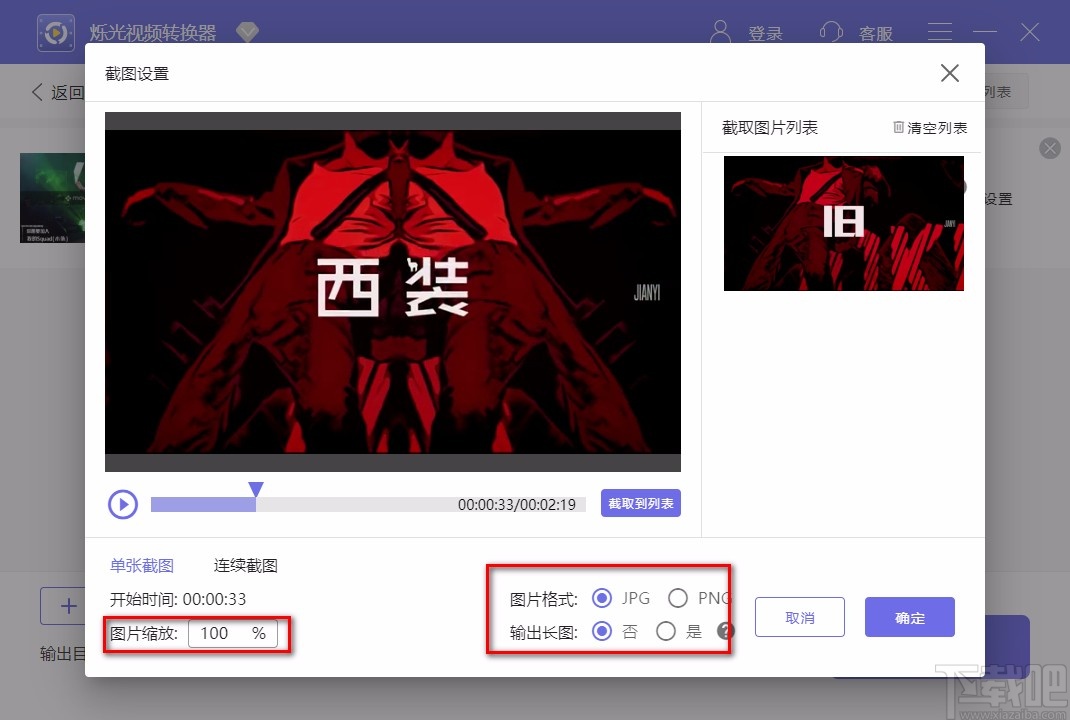Screen dimensions: 1070x720
Task: Switch to the 单张截图 tab
Action: pyautogui.click(x=141, y=565)
